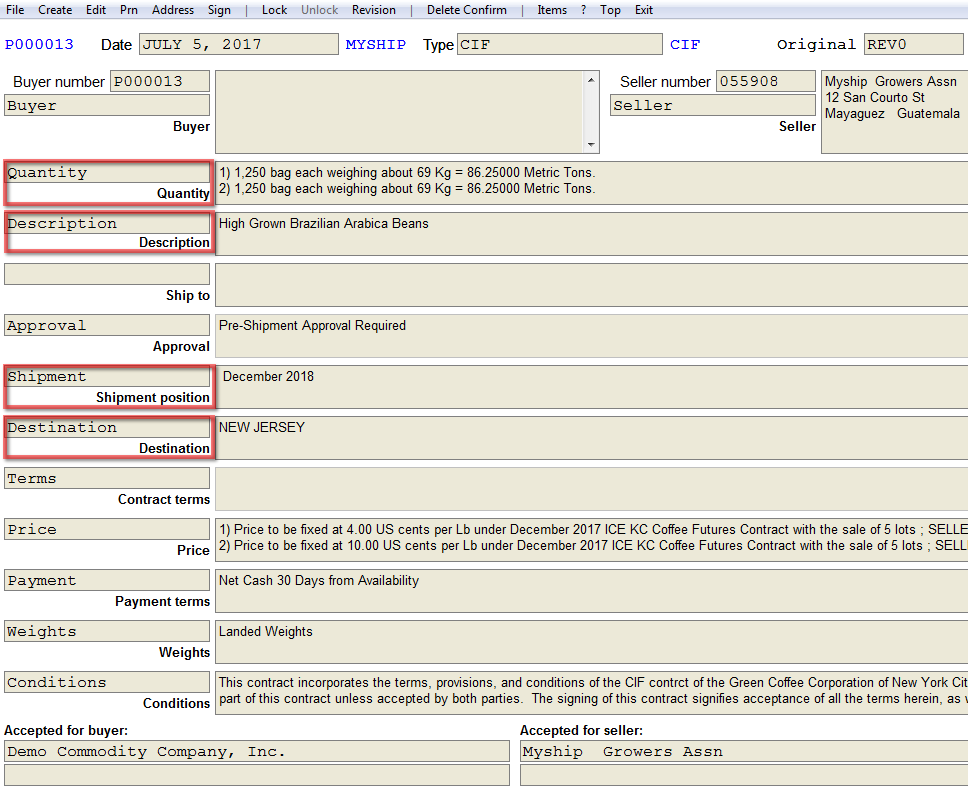Click the December 2018 shipment position area
Image resolution: width=968 pixels, height=790 pixels.
(591, 387)
